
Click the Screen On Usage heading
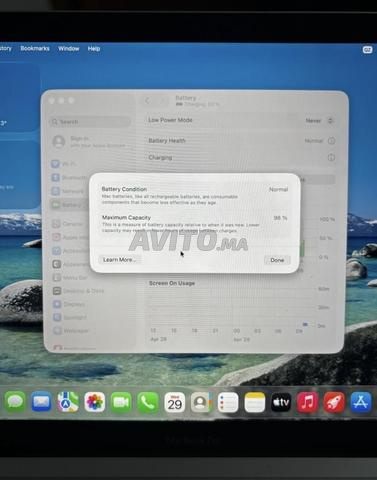tap(172, 283)
